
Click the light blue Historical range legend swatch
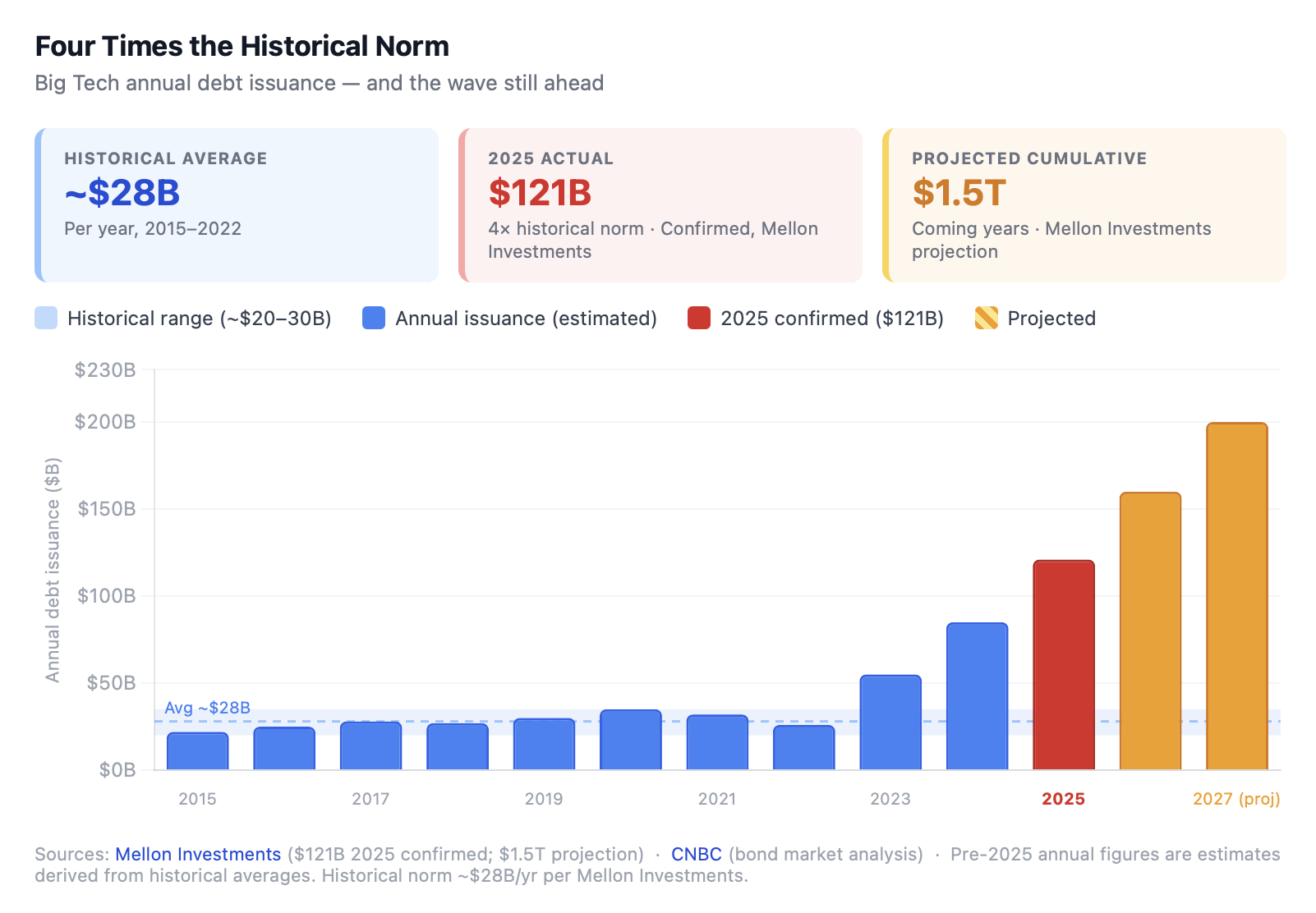[x=45, y=319]
